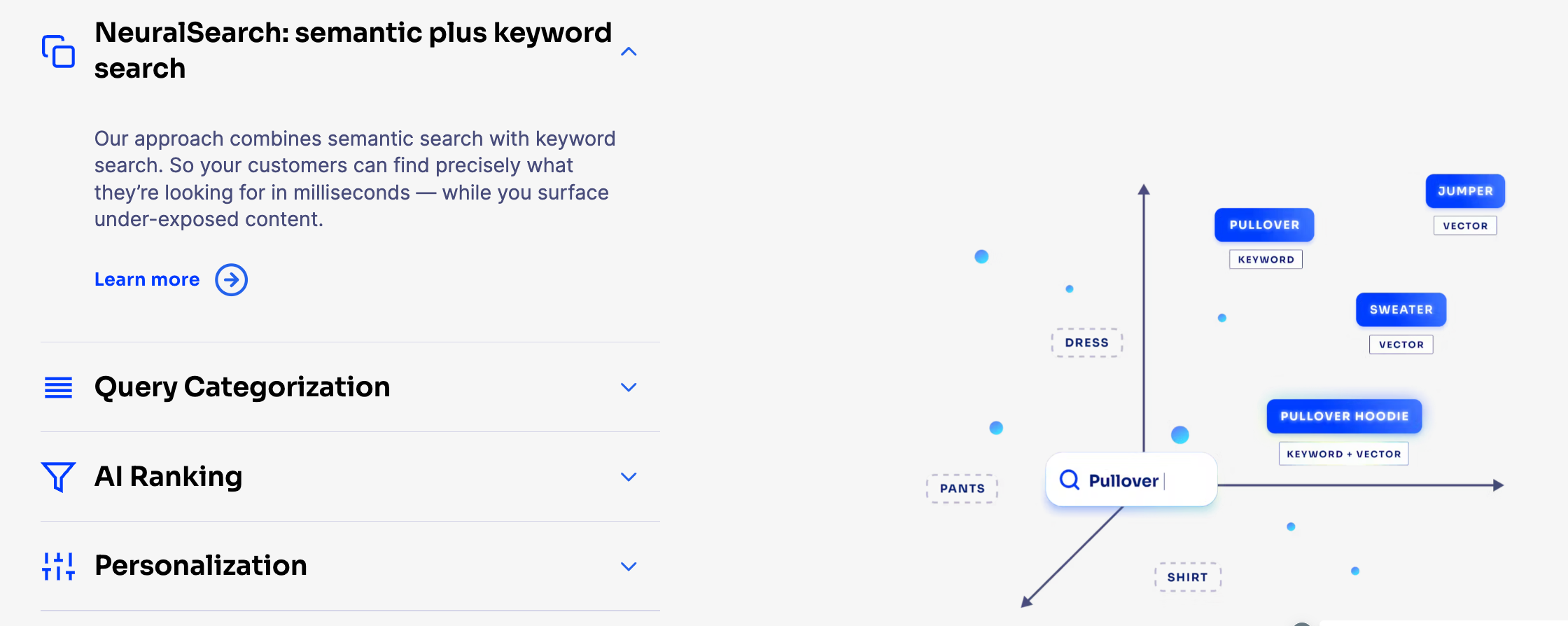Expand the AI Ranking chevron
The height and width of the screenshot is (626, 1568).
pyautogui.click(x=629, y=477)
